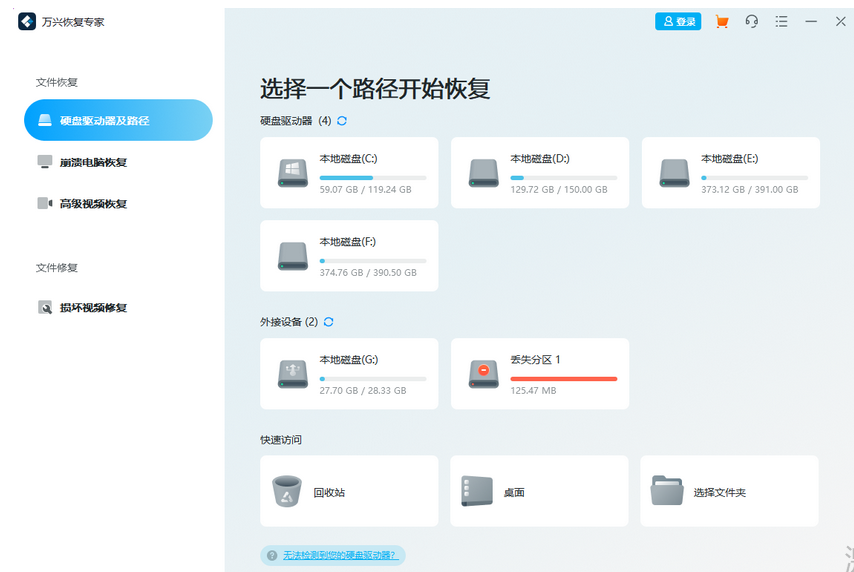Click the 文件修复 sidebar heading
The image size is (854, 572).
[x=57, y=267]
